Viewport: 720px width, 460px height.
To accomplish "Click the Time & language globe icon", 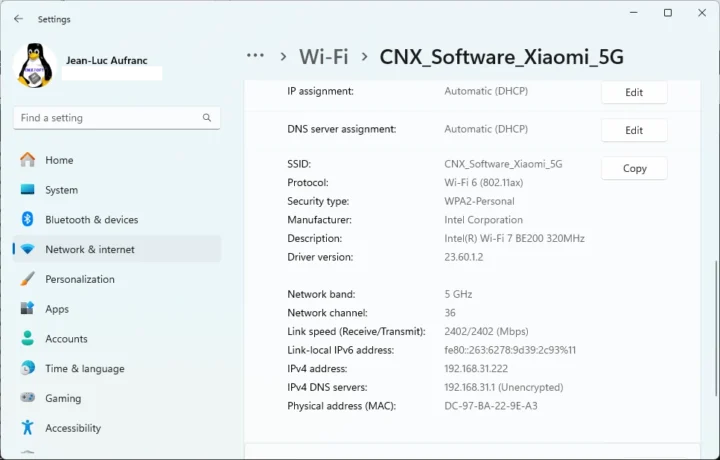I will [28, 368].
